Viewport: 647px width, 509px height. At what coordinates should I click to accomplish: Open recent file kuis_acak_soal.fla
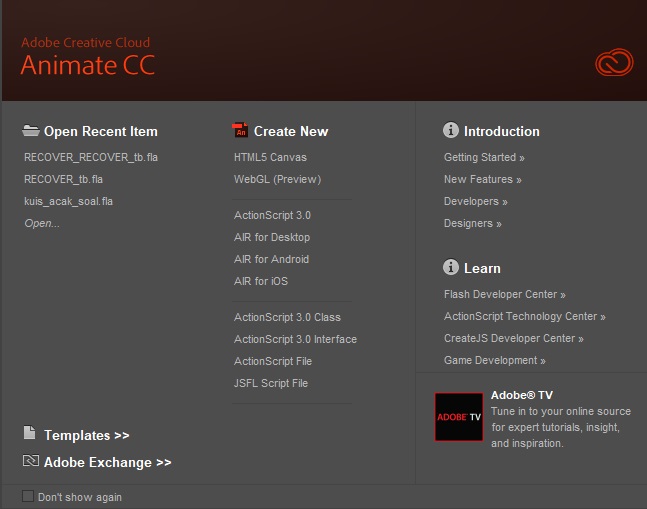68,201
